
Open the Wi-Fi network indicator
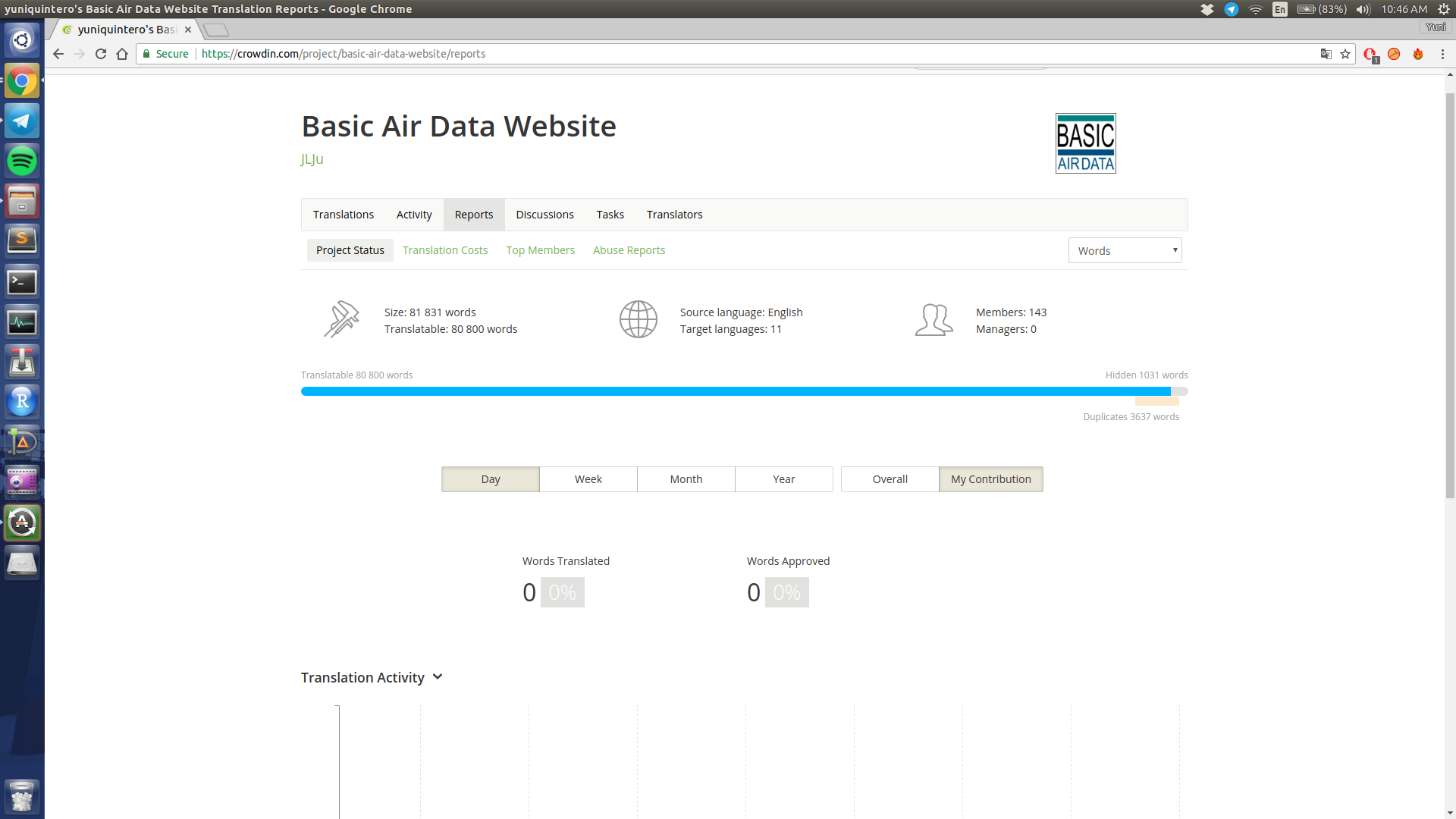1256,9
